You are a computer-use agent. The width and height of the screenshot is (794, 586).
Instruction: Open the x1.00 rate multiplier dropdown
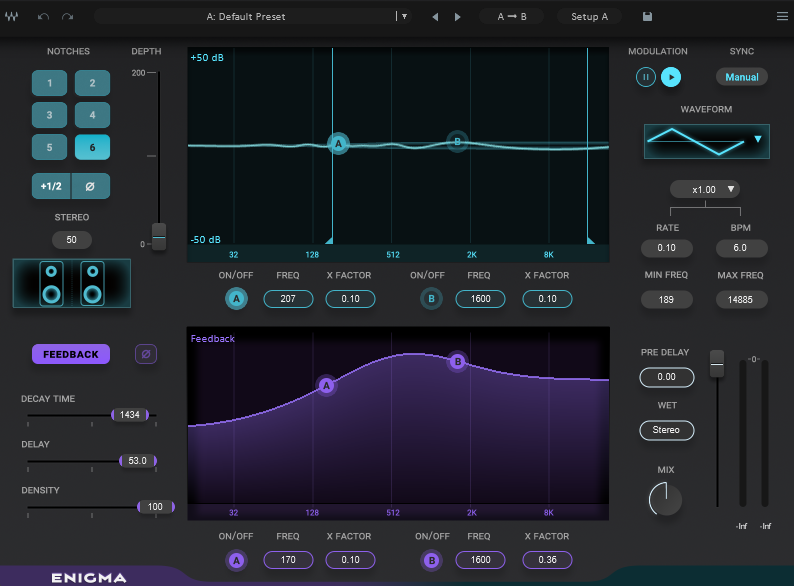point(705,189)
